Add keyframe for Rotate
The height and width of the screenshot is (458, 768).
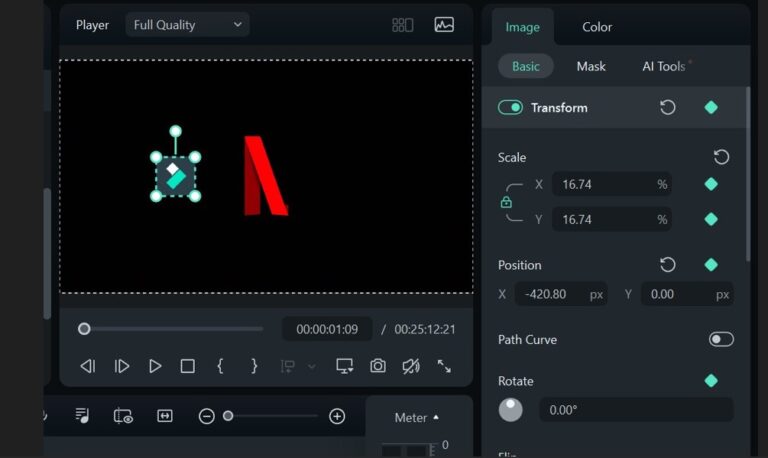click(x=711, y=381)
